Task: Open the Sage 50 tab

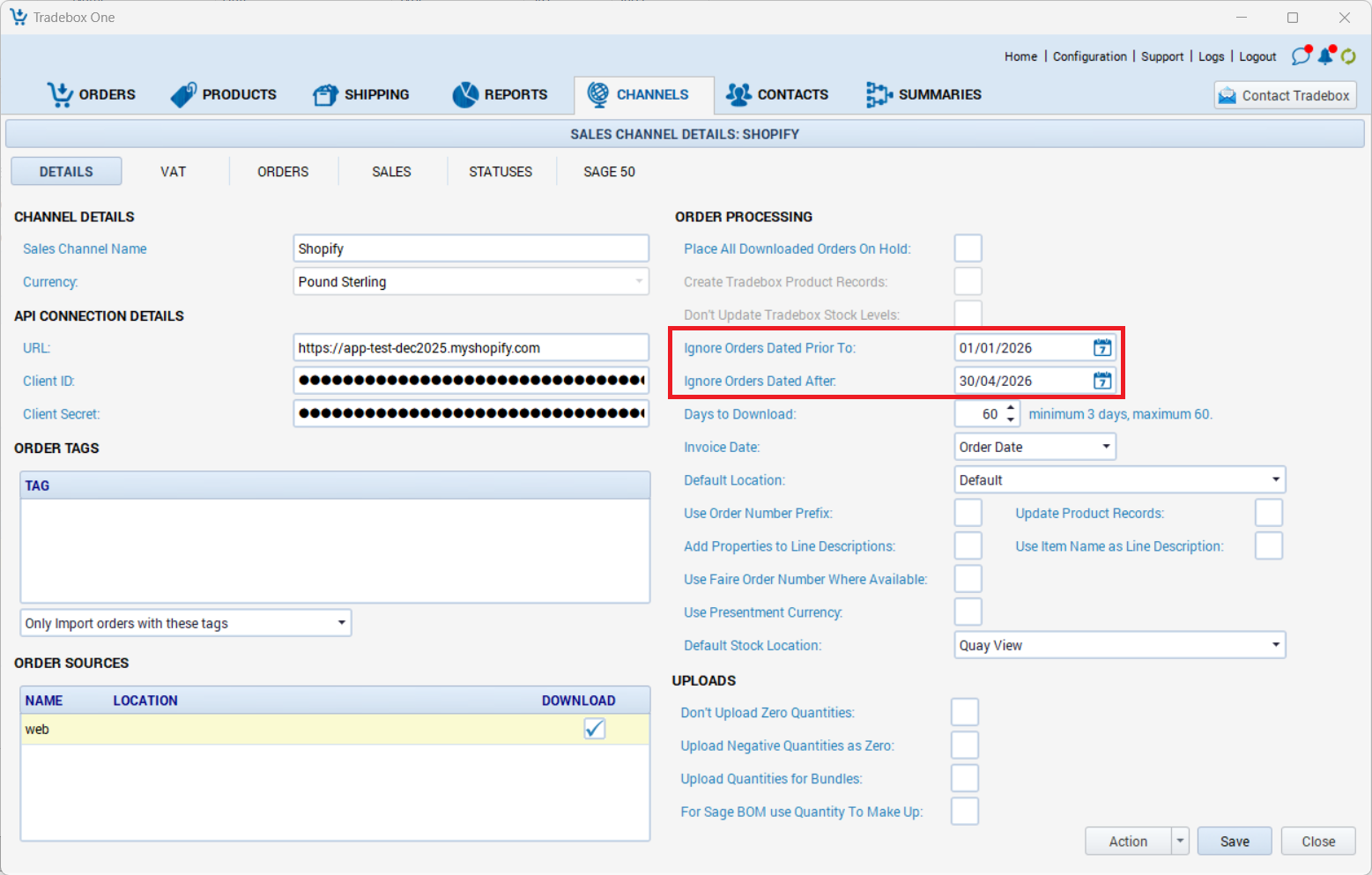Action: click(x=609, y=172)
